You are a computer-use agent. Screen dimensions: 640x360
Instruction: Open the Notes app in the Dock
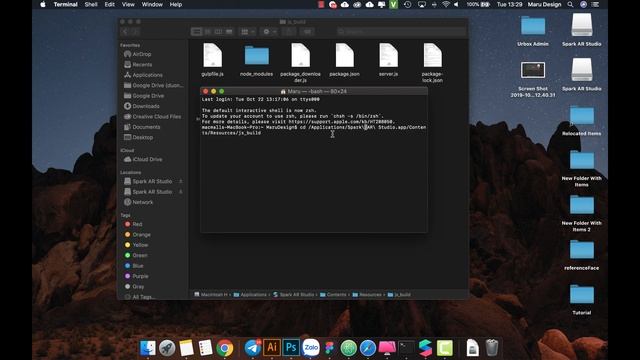pyautogui.click(x=186, y=348)
